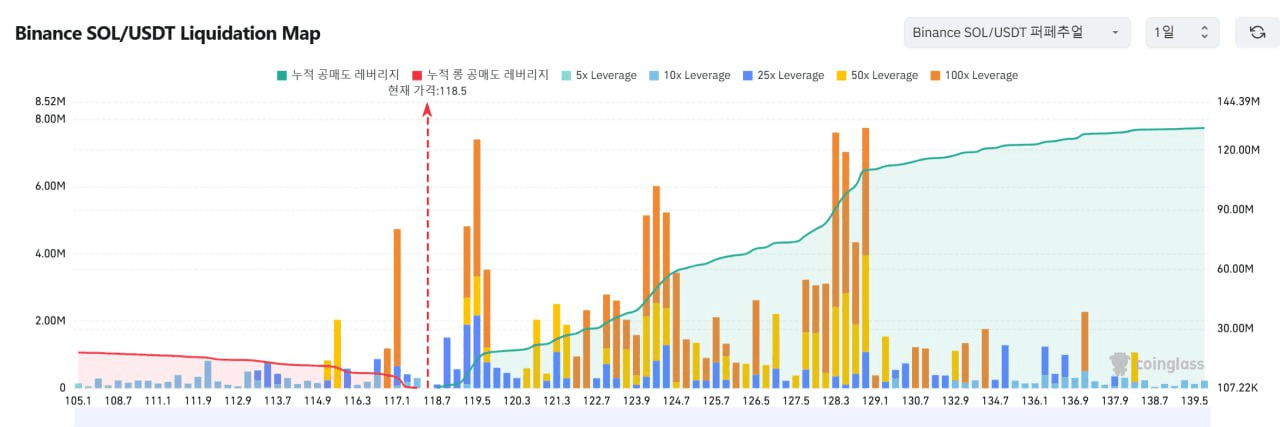1280x427 pixels.
Task: Click the x-axis label 132.9
Action: coord(955,400)
